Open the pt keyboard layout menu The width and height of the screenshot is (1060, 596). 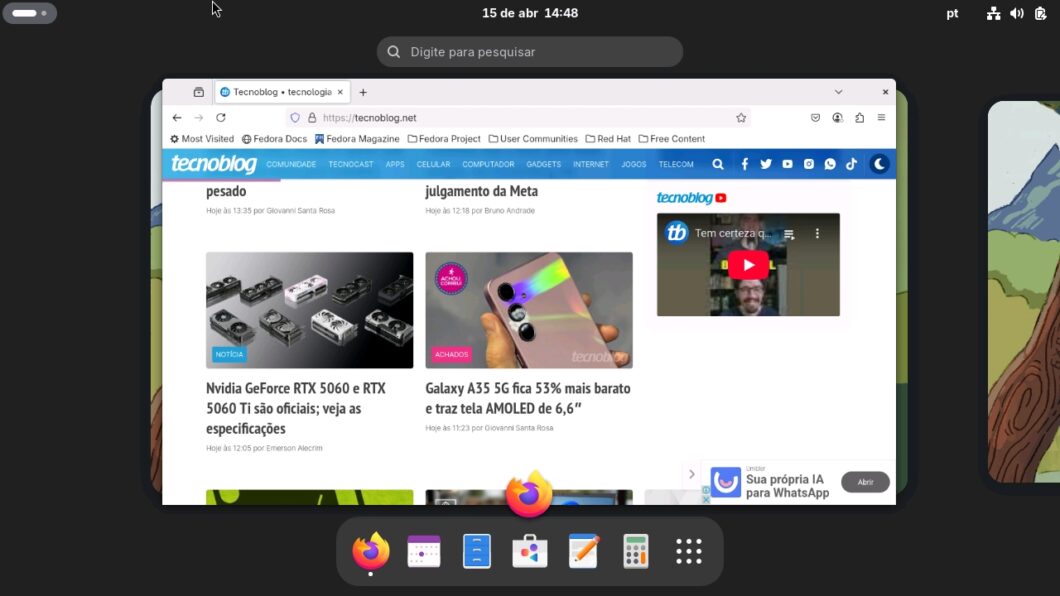(953, 14)
